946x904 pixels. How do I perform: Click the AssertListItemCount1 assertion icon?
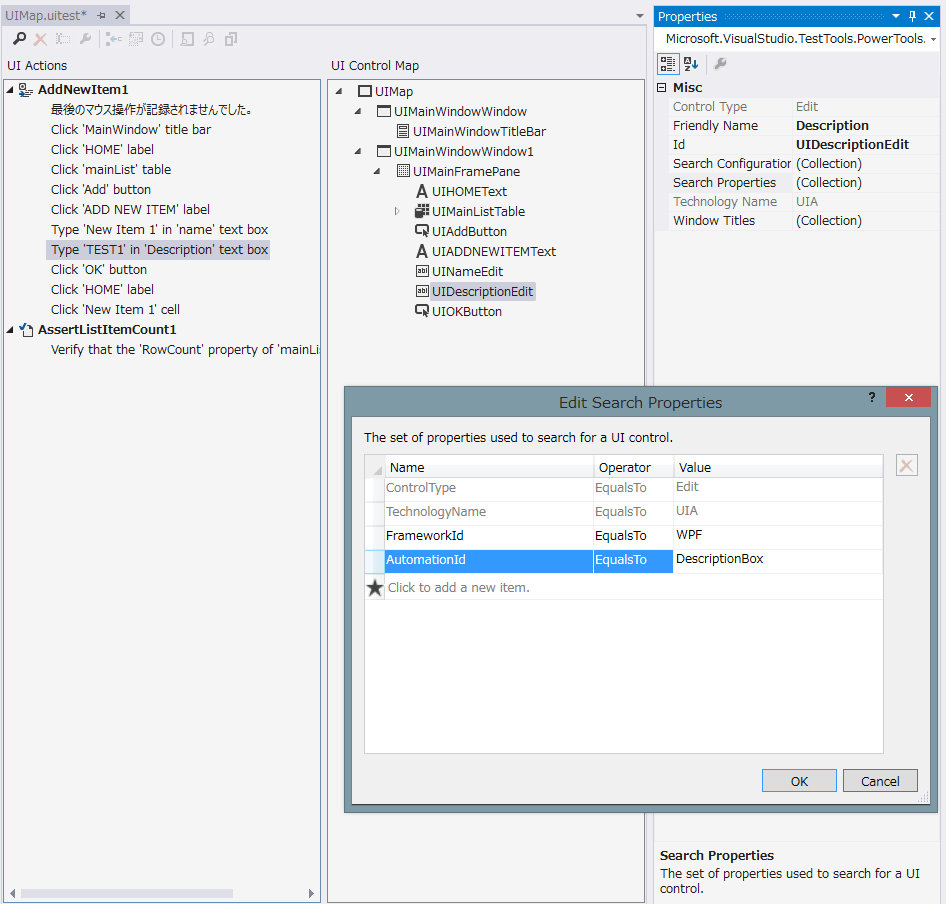pyautogui.click(x=26, y=329)
